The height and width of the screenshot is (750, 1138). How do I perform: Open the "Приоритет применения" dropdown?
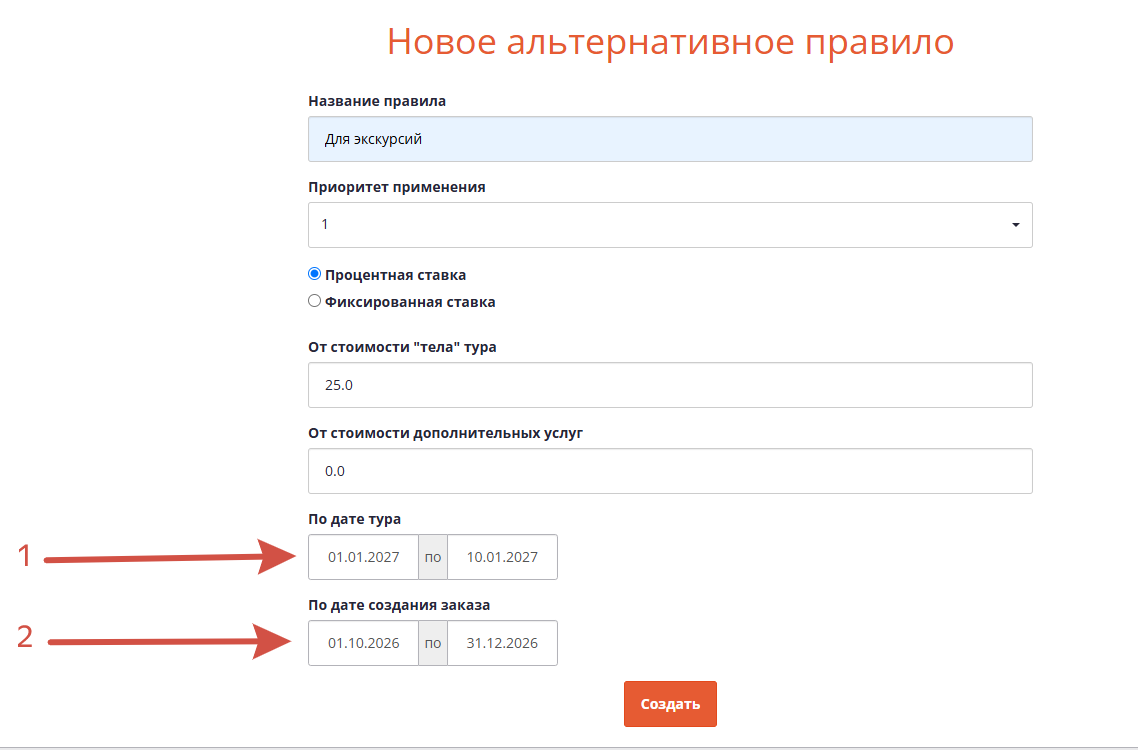click(670, 225)
